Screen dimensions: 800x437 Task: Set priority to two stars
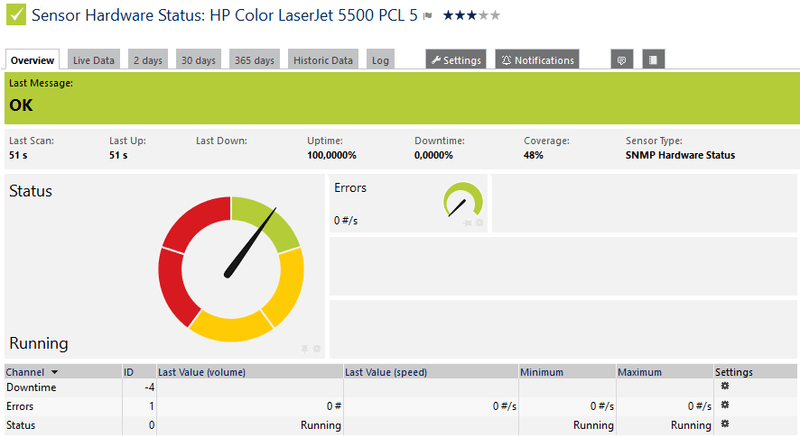tap(460, 15)
